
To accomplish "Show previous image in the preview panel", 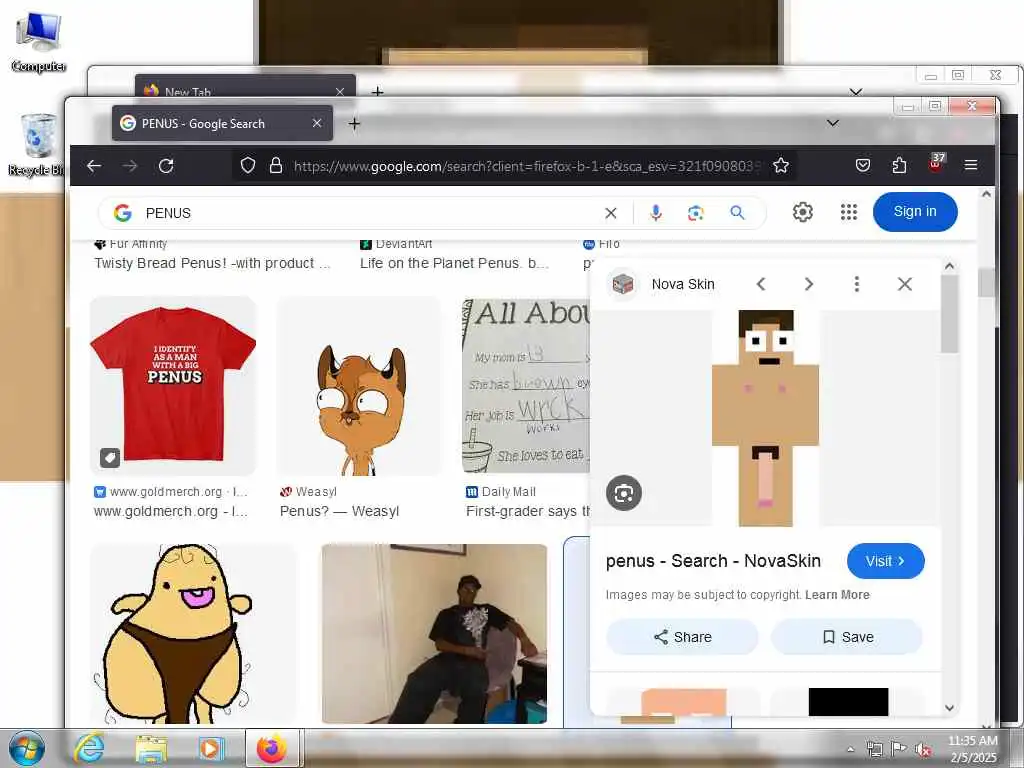I will pyautogui.click(x=761, y=284).
